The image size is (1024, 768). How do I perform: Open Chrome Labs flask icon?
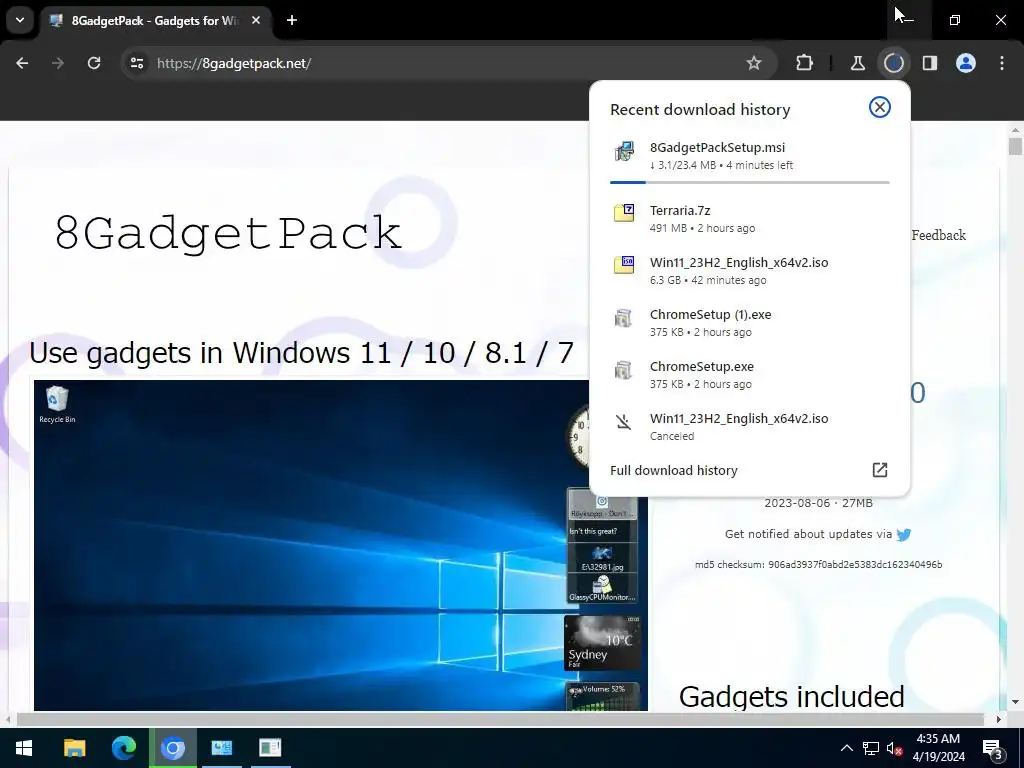coord(857,63)
